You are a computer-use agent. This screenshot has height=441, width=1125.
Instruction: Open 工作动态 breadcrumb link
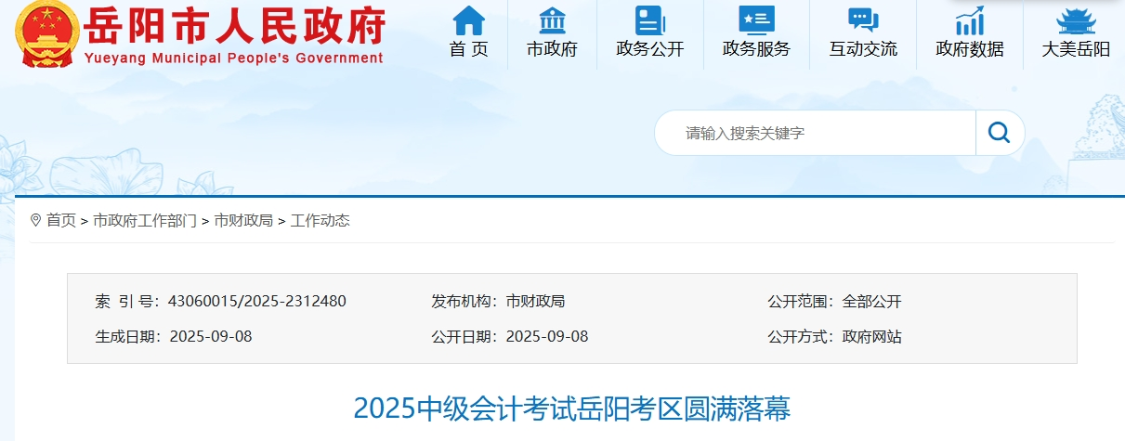320,221
